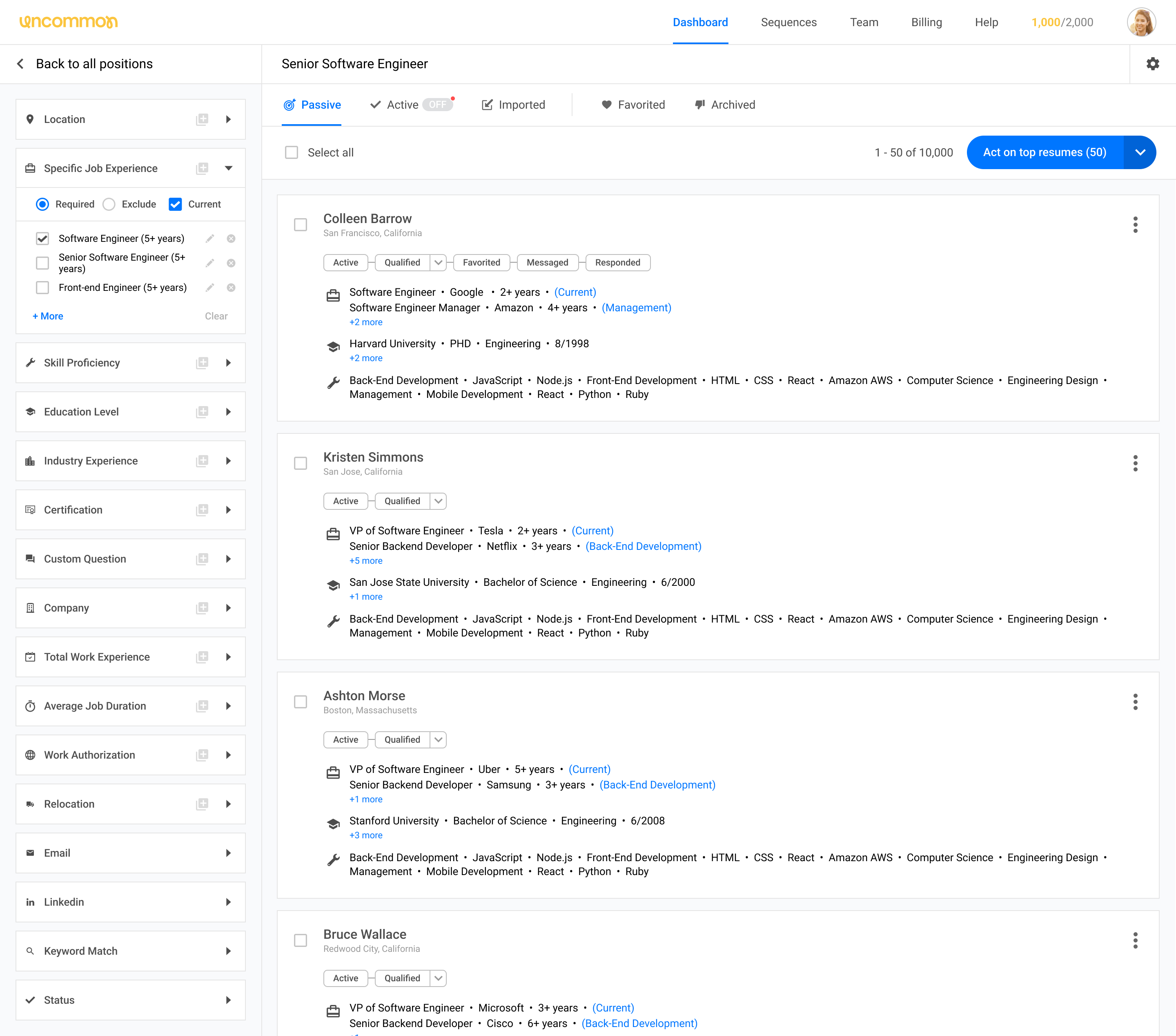Select Kristen Simmons's candidate checkbox

click(x=300, y=463)
